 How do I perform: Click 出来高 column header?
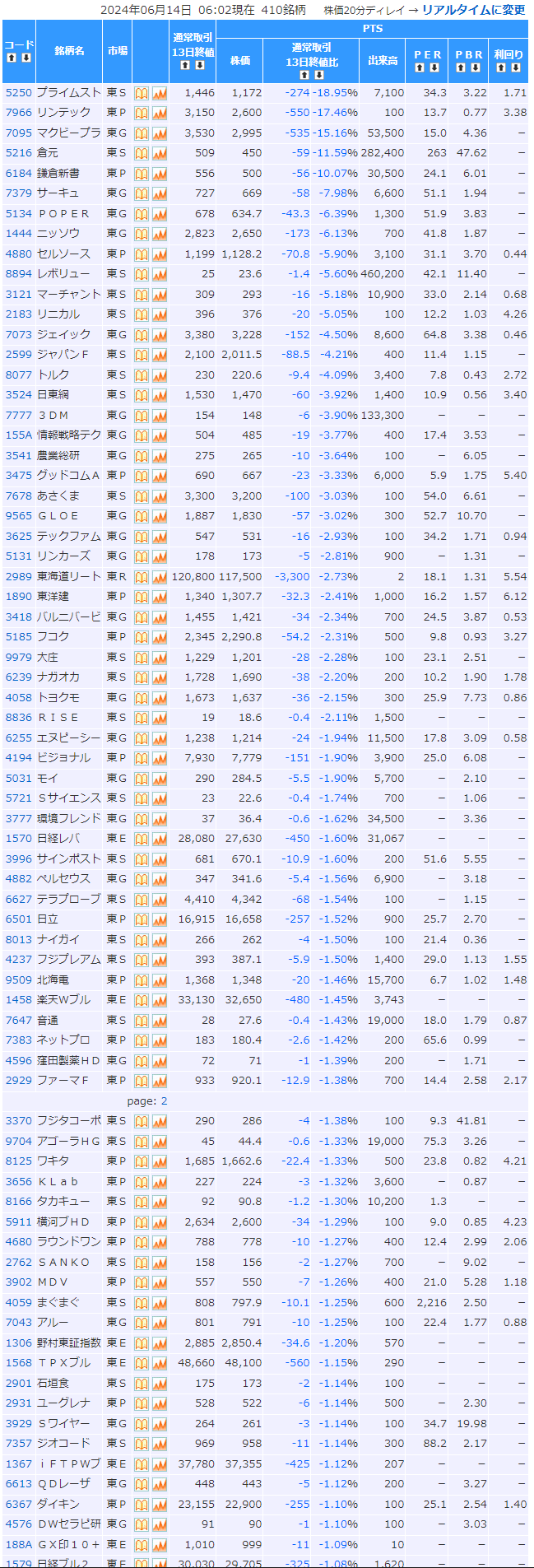[x=383, y=61]
